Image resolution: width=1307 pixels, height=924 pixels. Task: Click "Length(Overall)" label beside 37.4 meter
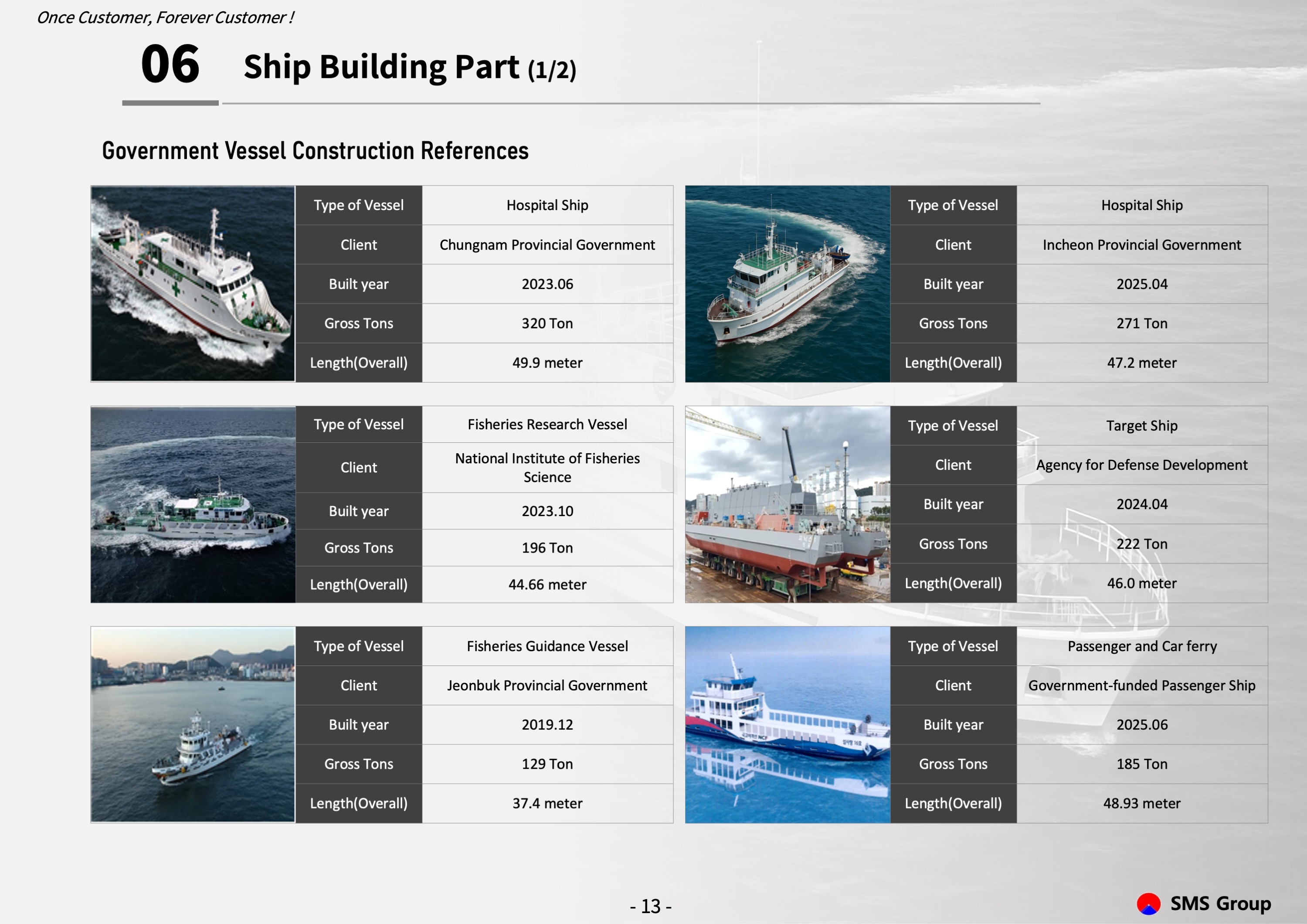pyautogui.click(x=359, y=803)
